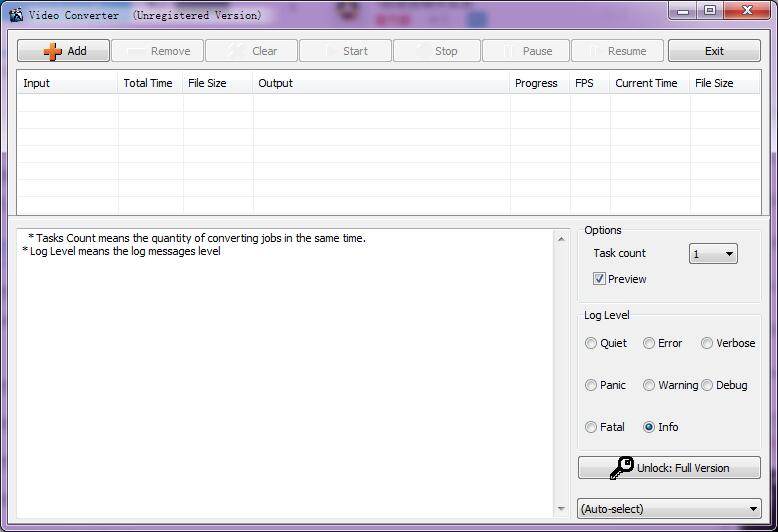Select the Quiet log level

pos(591,343)
